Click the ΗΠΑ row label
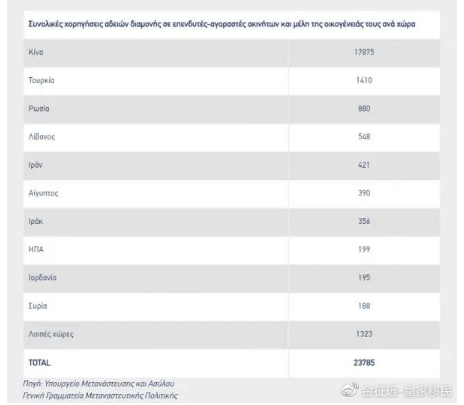This screenshot has width=464, height=405. click(36, 249)
